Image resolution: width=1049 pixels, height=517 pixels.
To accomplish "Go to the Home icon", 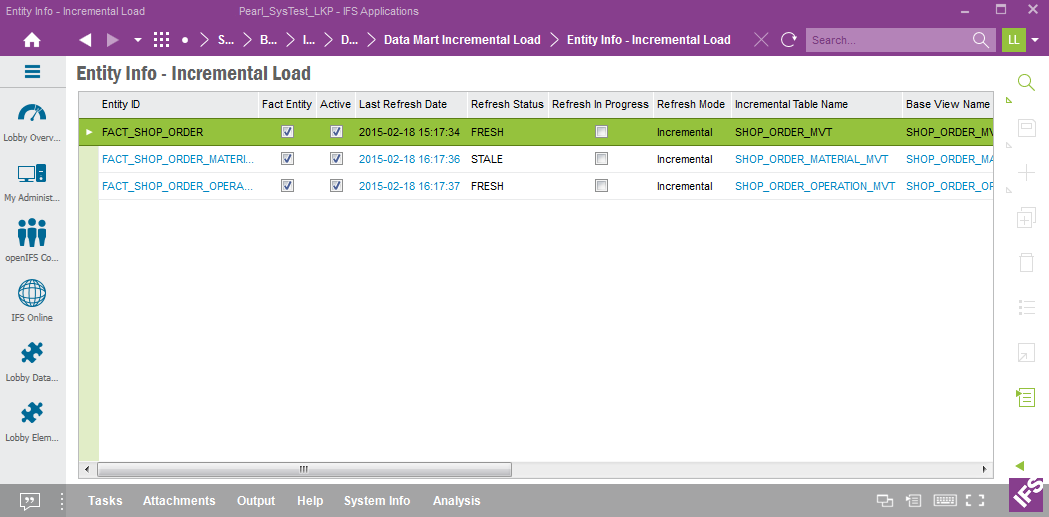I will coord(31,40).
